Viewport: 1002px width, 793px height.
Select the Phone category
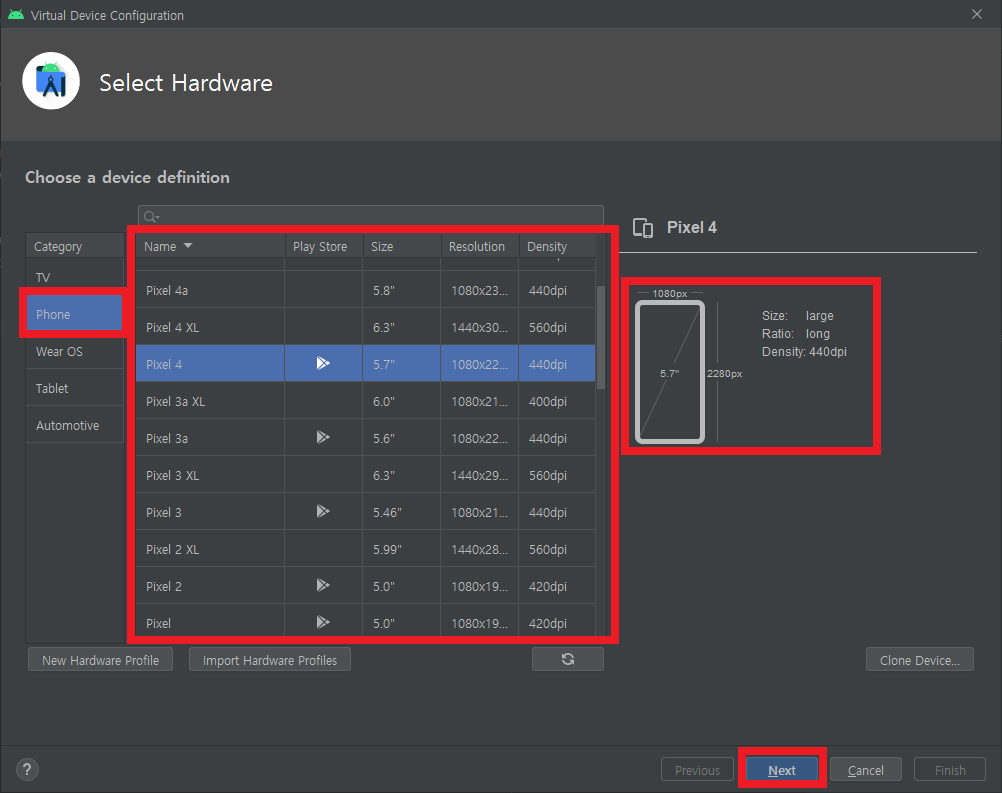tap(75, 314)
